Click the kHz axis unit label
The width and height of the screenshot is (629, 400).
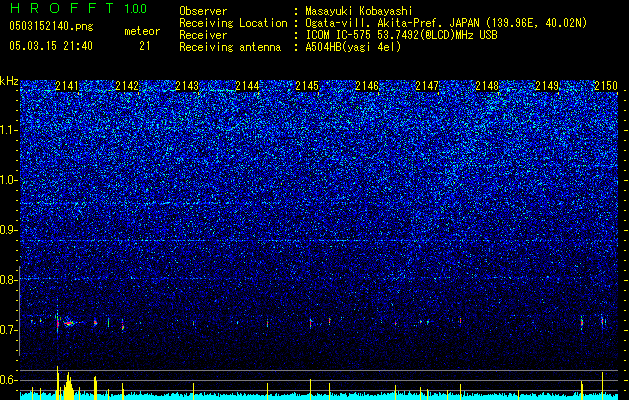coord(9,81)
